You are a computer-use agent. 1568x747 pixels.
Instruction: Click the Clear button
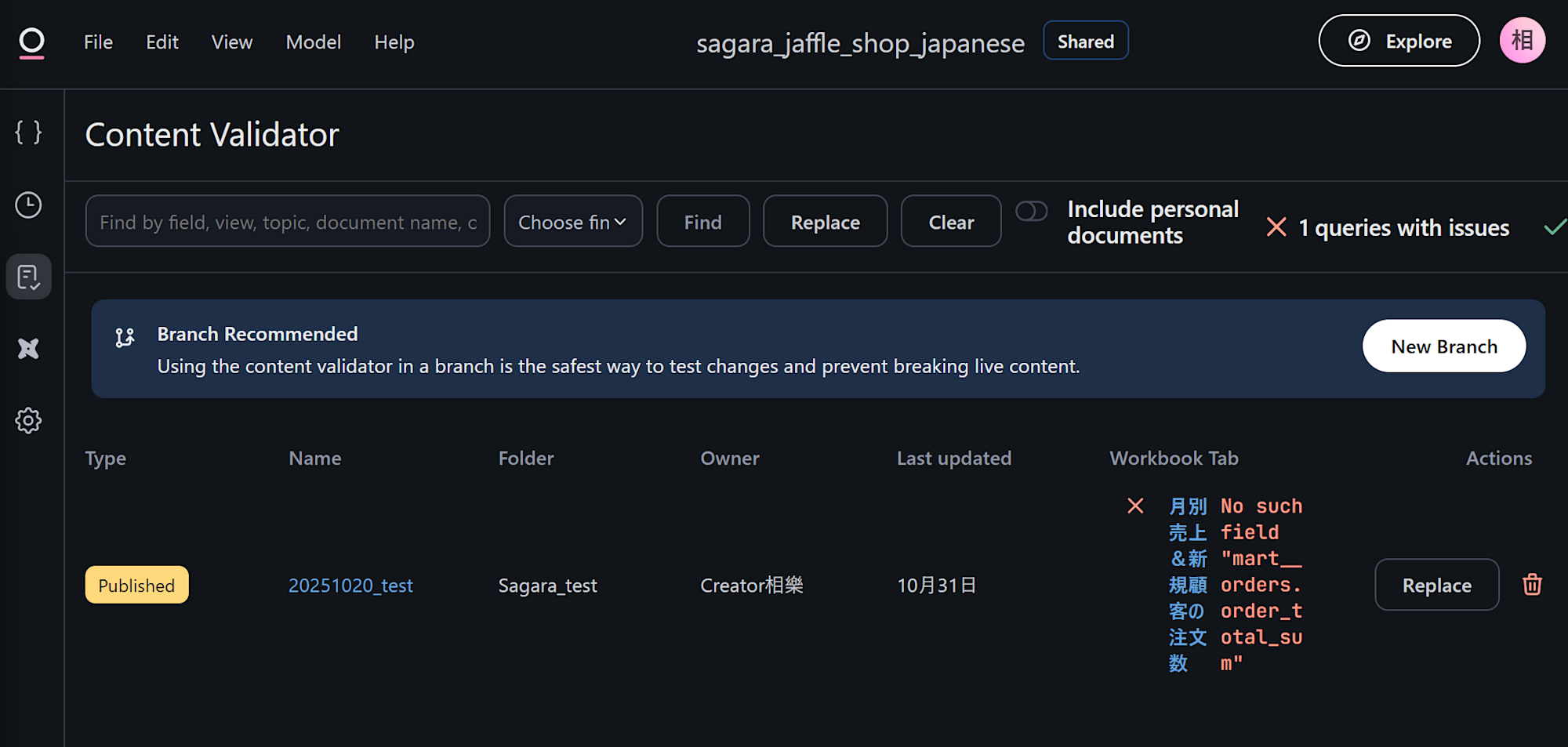951,222
